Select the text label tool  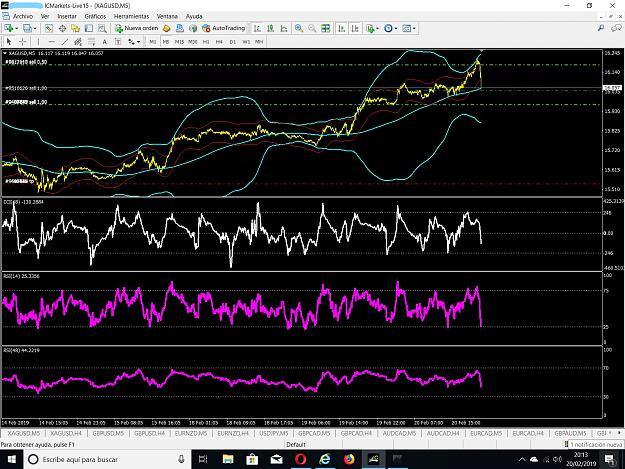(118, 41)
